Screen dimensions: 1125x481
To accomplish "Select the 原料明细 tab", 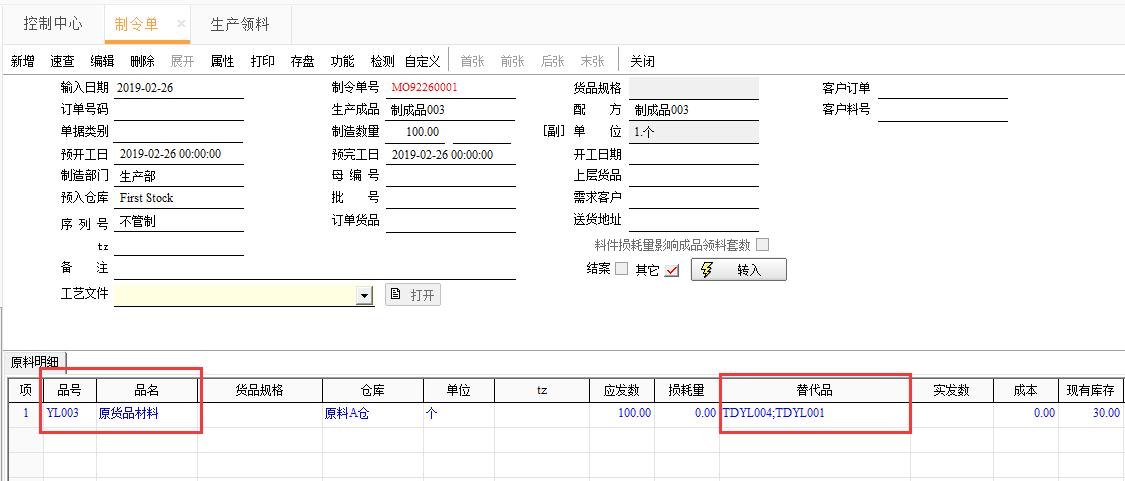I will pos(34,362).
